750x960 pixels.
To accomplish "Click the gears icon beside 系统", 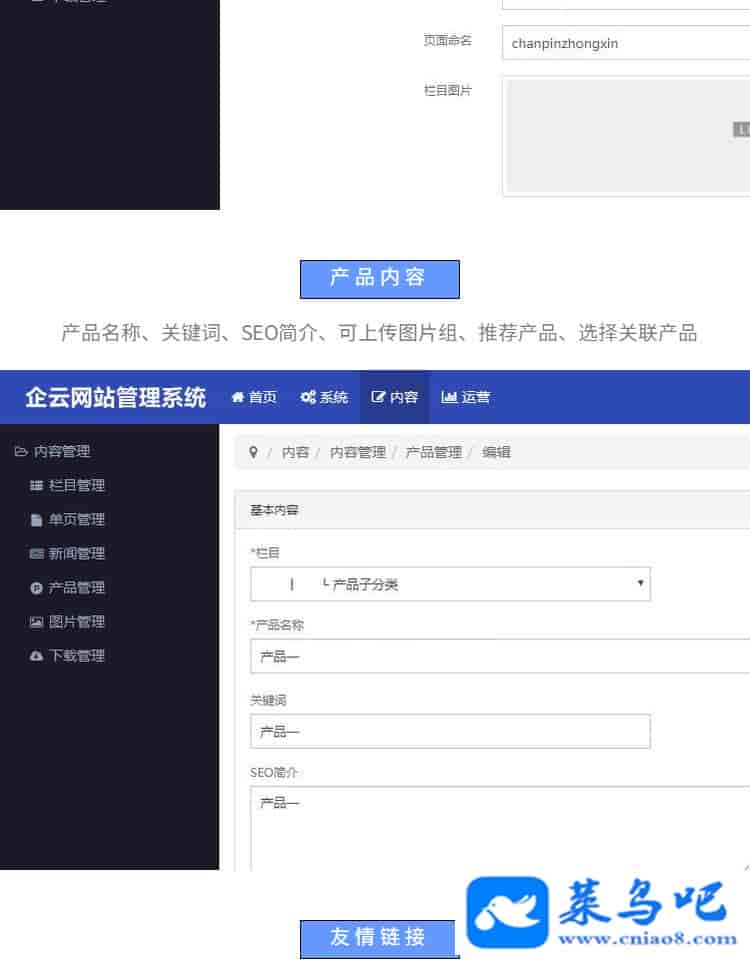I will (308, 397).
